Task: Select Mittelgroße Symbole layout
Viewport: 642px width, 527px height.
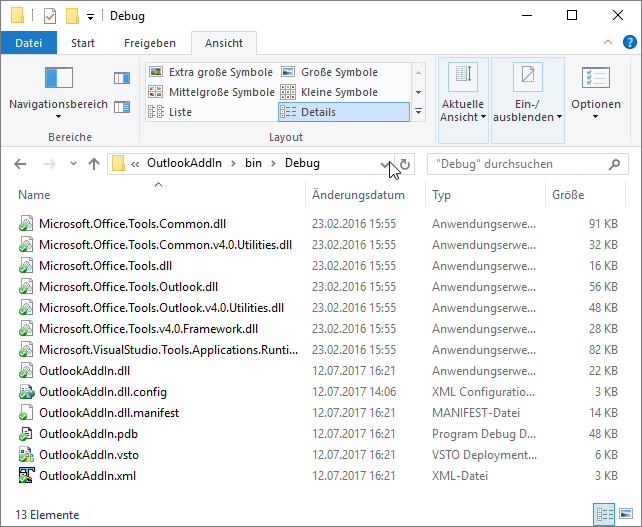Action: tap(211, 92)
